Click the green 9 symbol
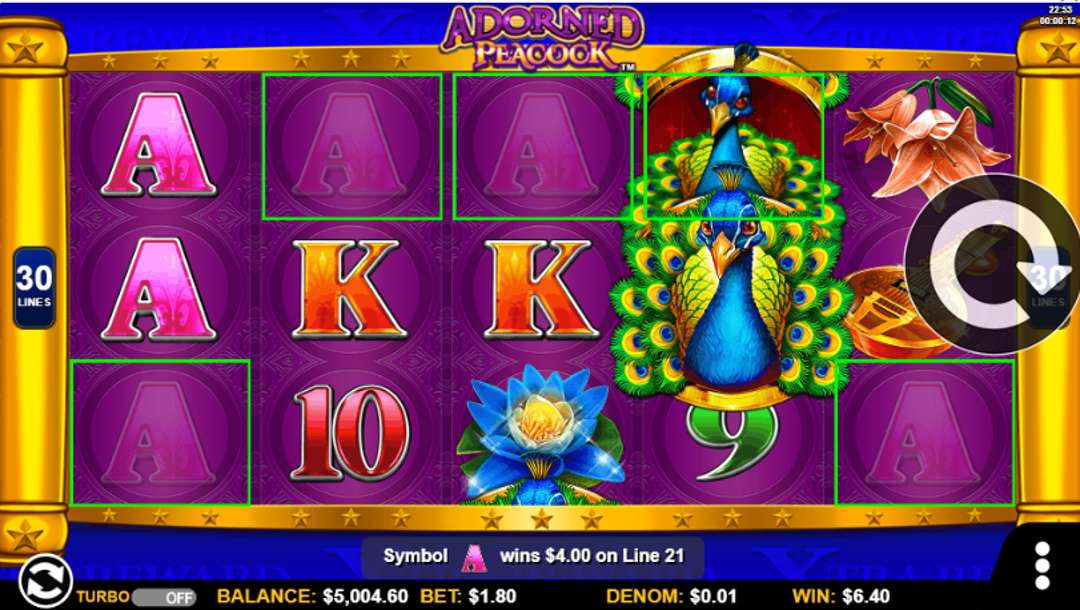 (x=733, y=441)
